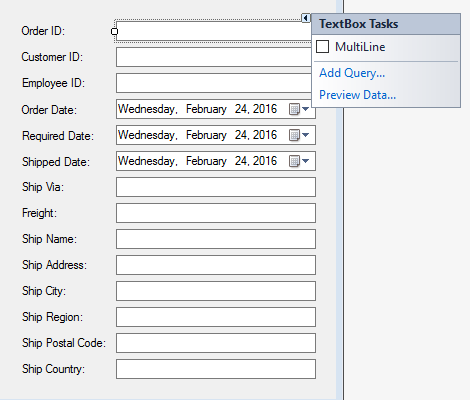Click the Order Date picker's date text
This screenshot has height=400, width=470.
coord(198,109)
